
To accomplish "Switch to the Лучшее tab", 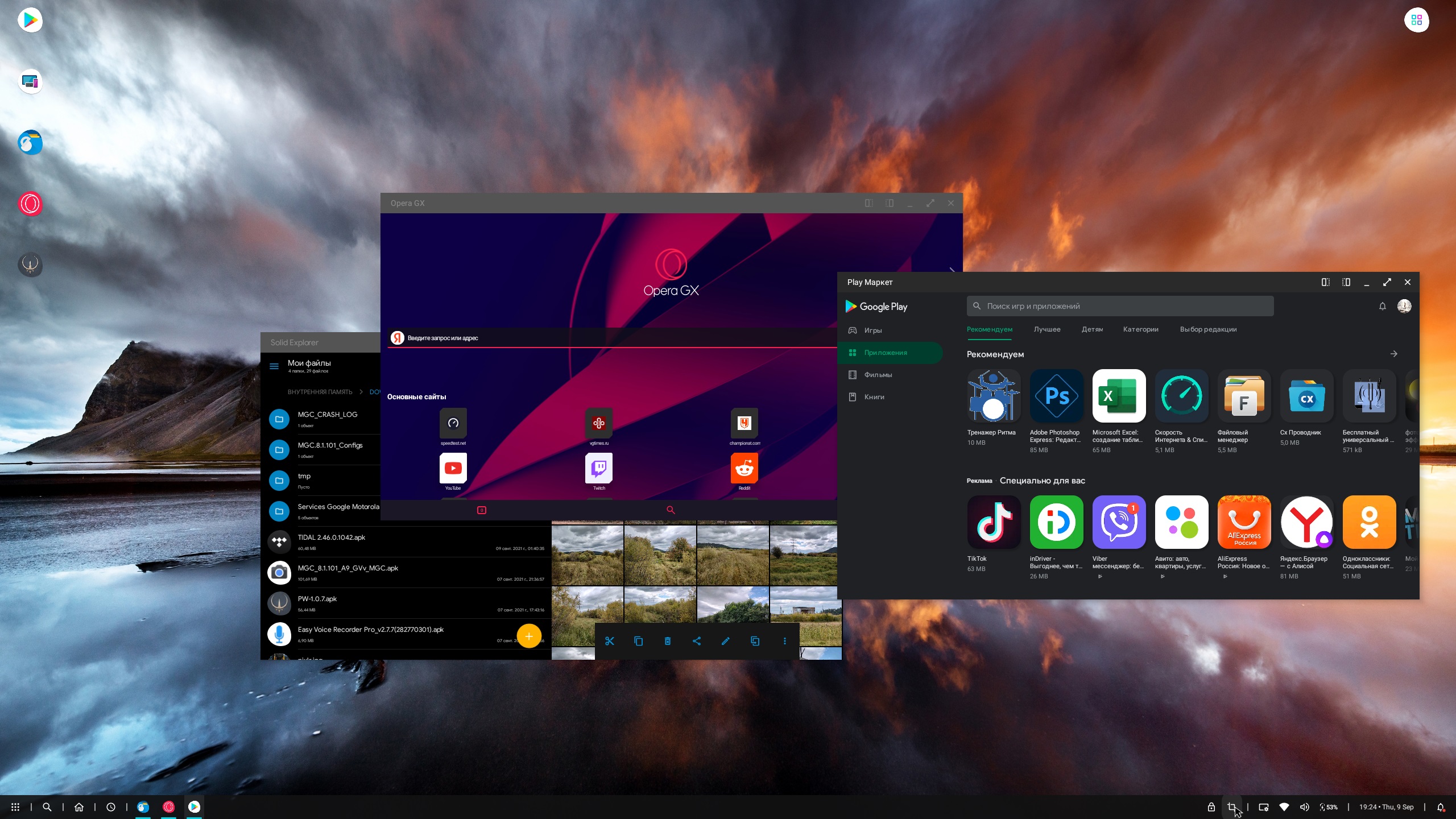I will 1046,329.
